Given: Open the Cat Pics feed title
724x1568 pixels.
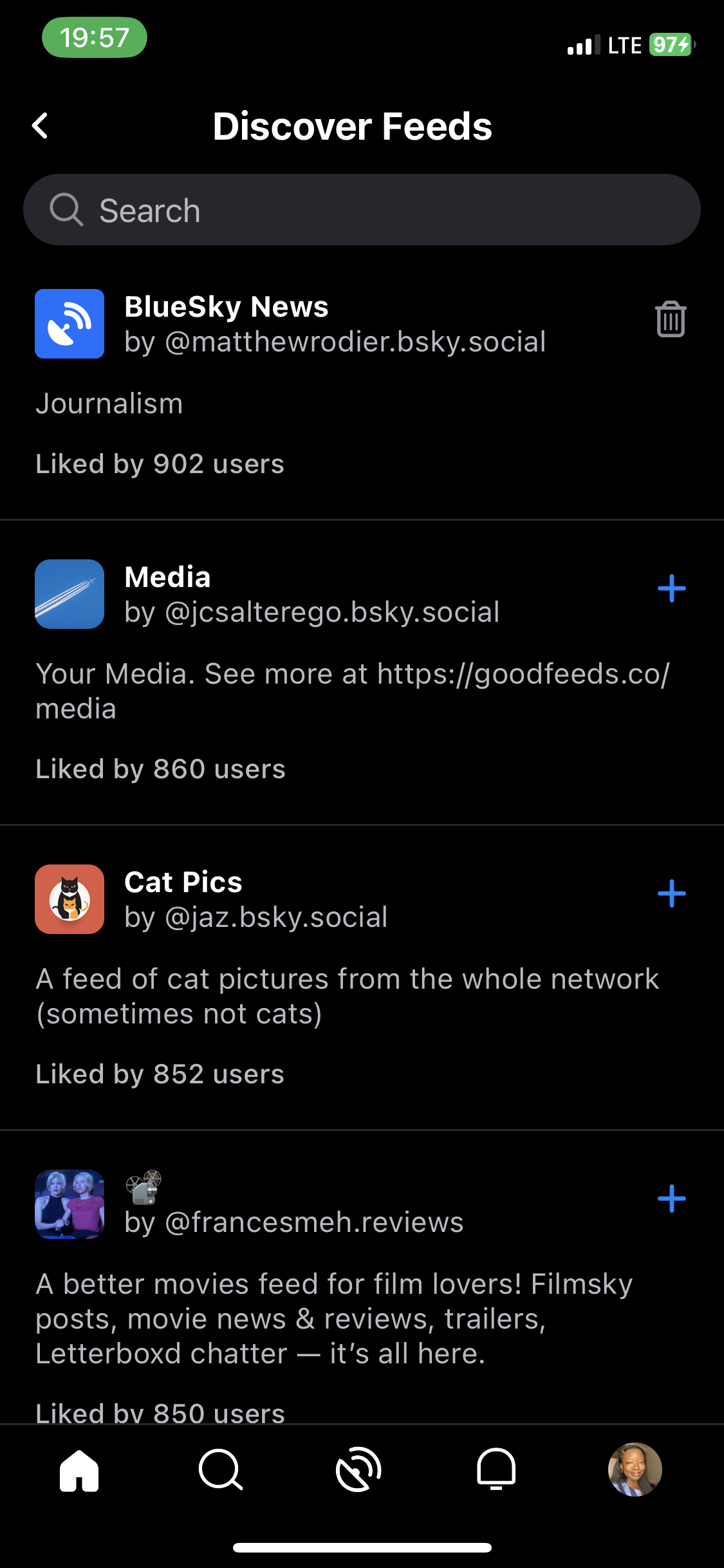Looking at the screenshot, I should pos(183,882).
